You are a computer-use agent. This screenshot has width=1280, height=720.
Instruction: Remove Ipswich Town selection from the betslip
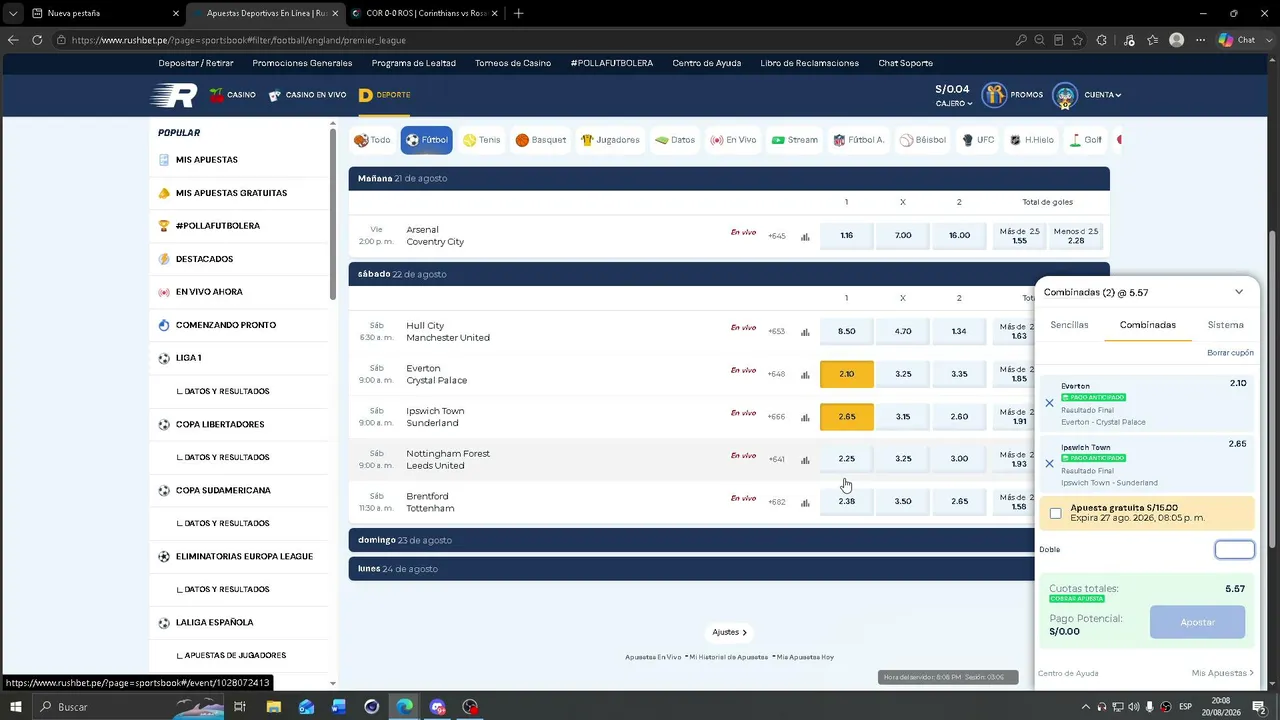pos(1049,464)
